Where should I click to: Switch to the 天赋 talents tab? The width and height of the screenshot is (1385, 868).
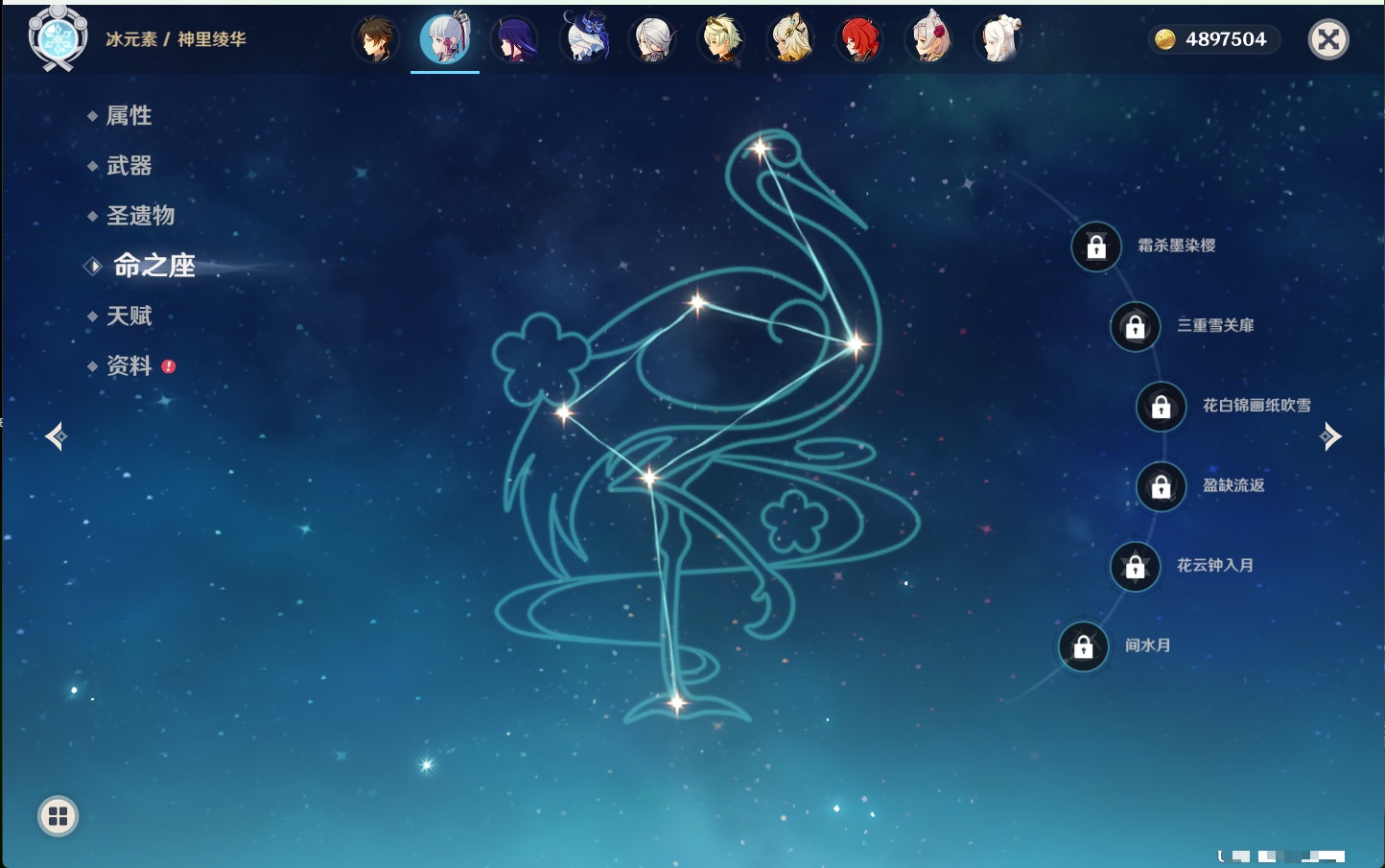click(x=129, y=316)
